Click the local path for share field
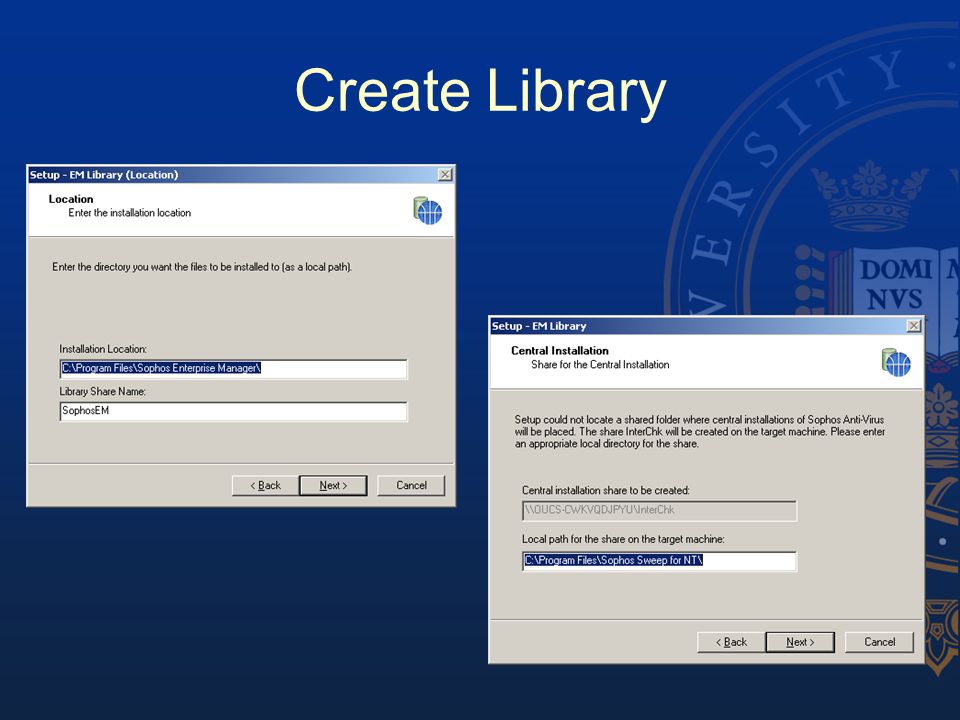Viewport: 960px width, 720px height. tap(659, 561)
